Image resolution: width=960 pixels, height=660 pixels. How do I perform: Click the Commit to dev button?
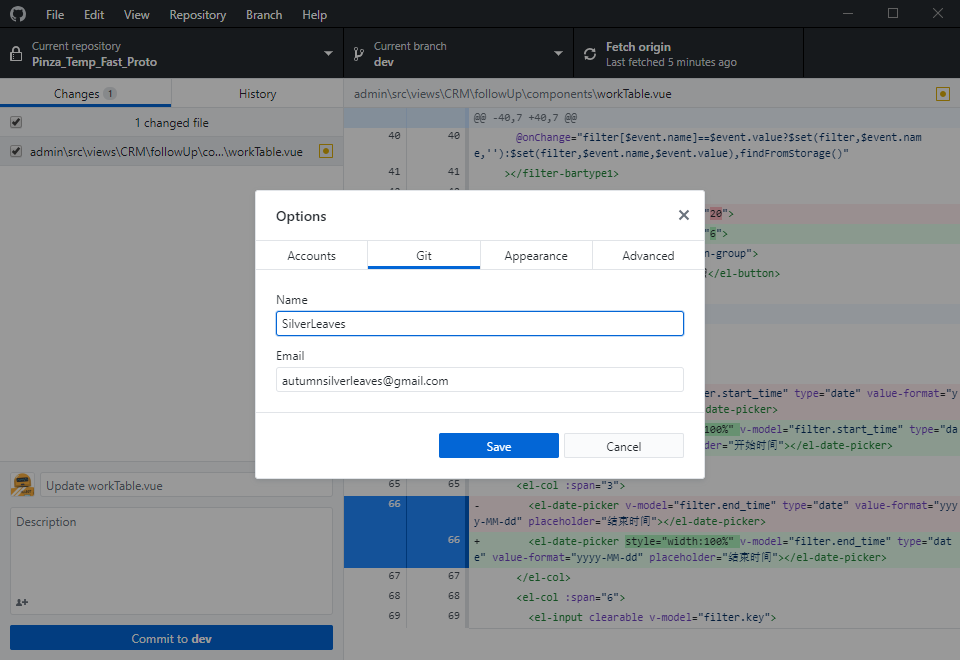(x=170, y=637)
